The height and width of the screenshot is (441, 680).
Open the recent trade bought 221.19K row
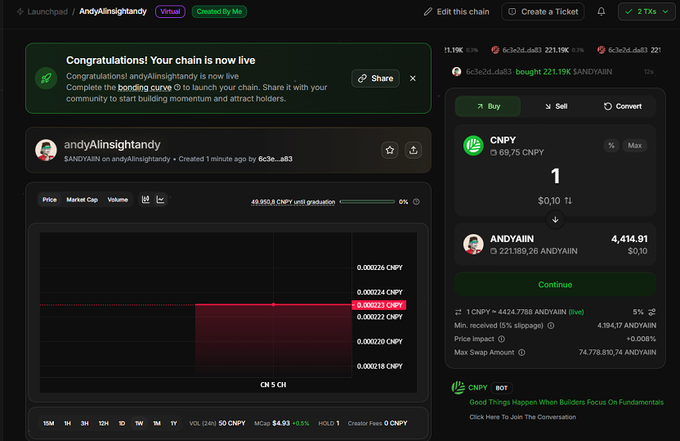click(x=553, y=72)
